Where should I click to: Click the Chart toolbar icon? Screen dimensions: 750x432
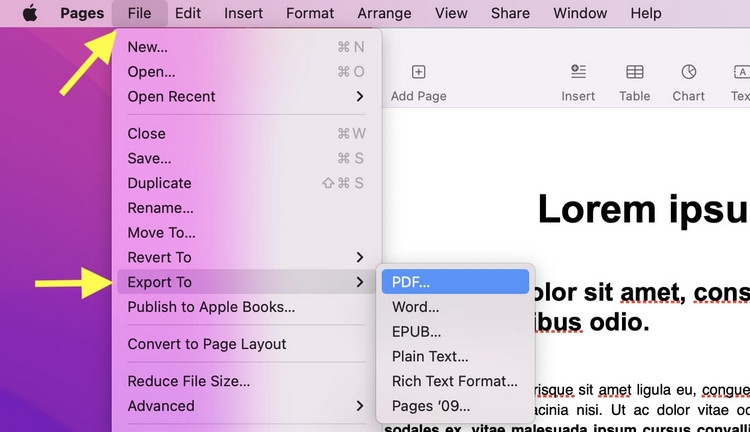pyautogui.click(x=689, y=72)
